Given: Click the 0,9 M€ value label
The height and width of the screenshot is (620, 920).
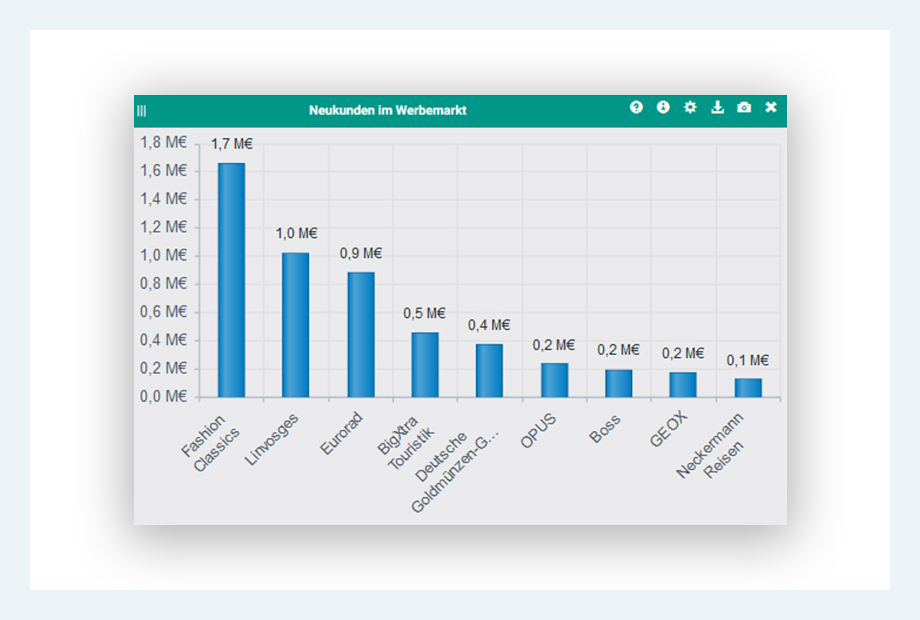Looking at the screenshot, I should click(x=361, y=253).
